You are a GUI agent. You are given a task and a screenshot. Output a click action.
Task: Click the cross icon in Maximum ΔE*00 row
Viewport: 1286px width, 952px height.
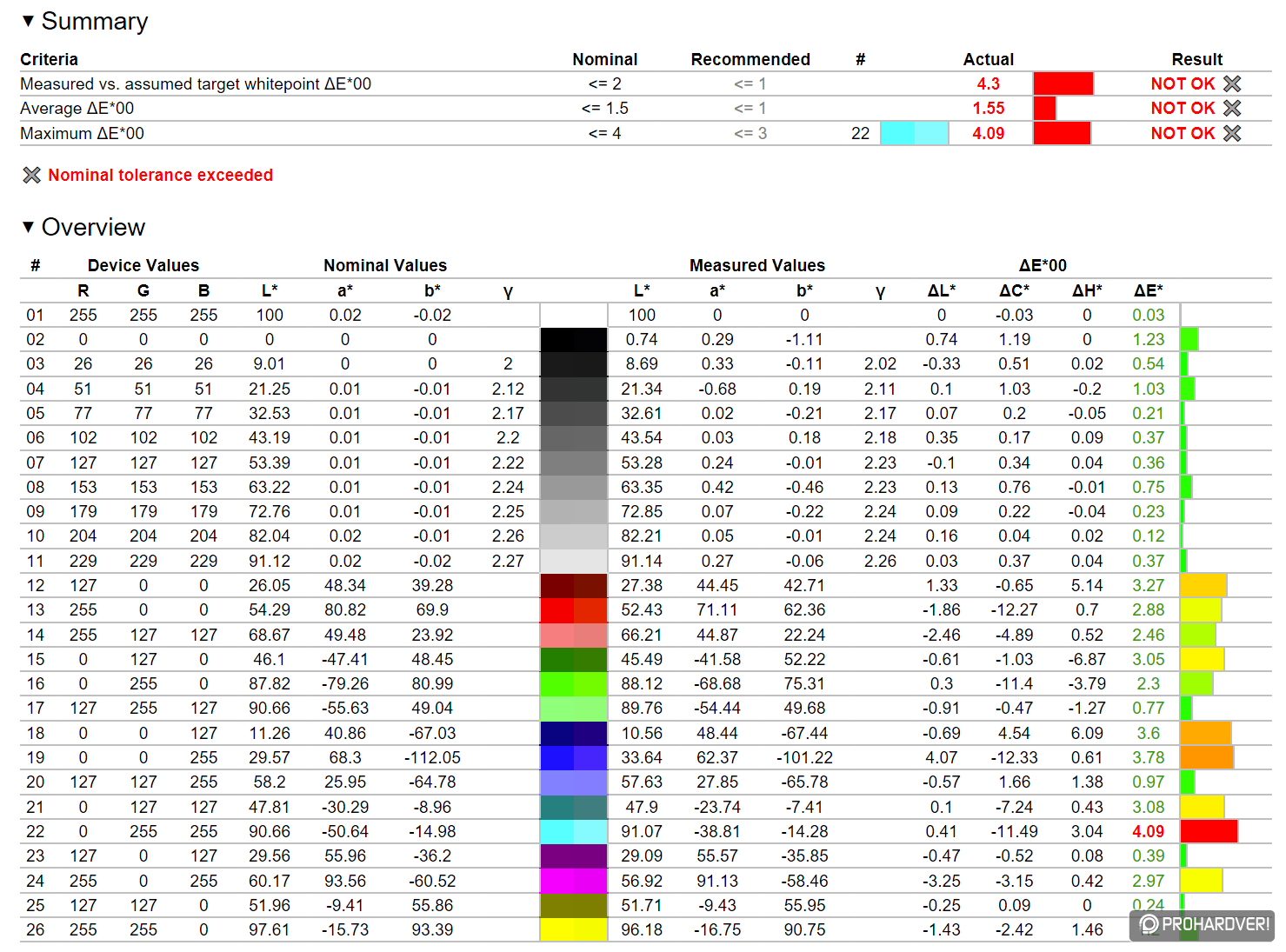[x=1232, y=133]
